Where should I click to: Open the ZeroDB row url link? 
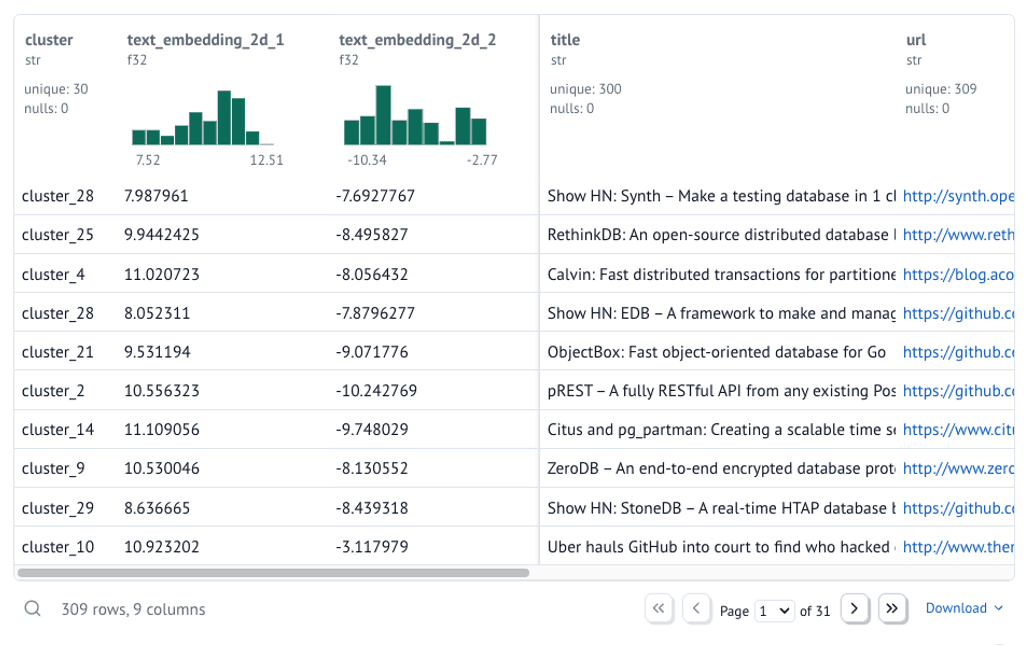coord(959,469)
